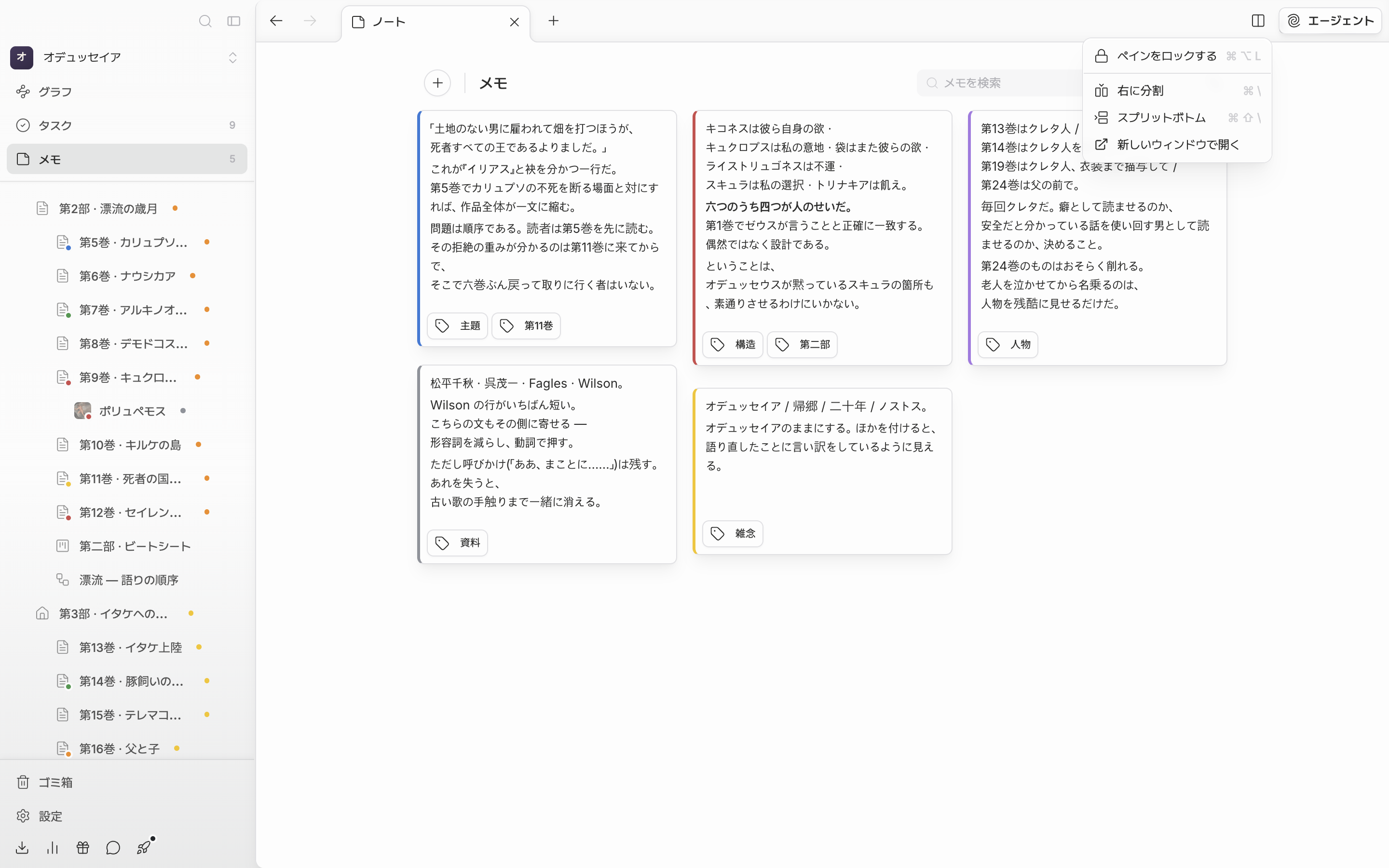The width and height of the screenshot is (1389, 868).
Task: Click the gift icon
Action: coord(82,848)
